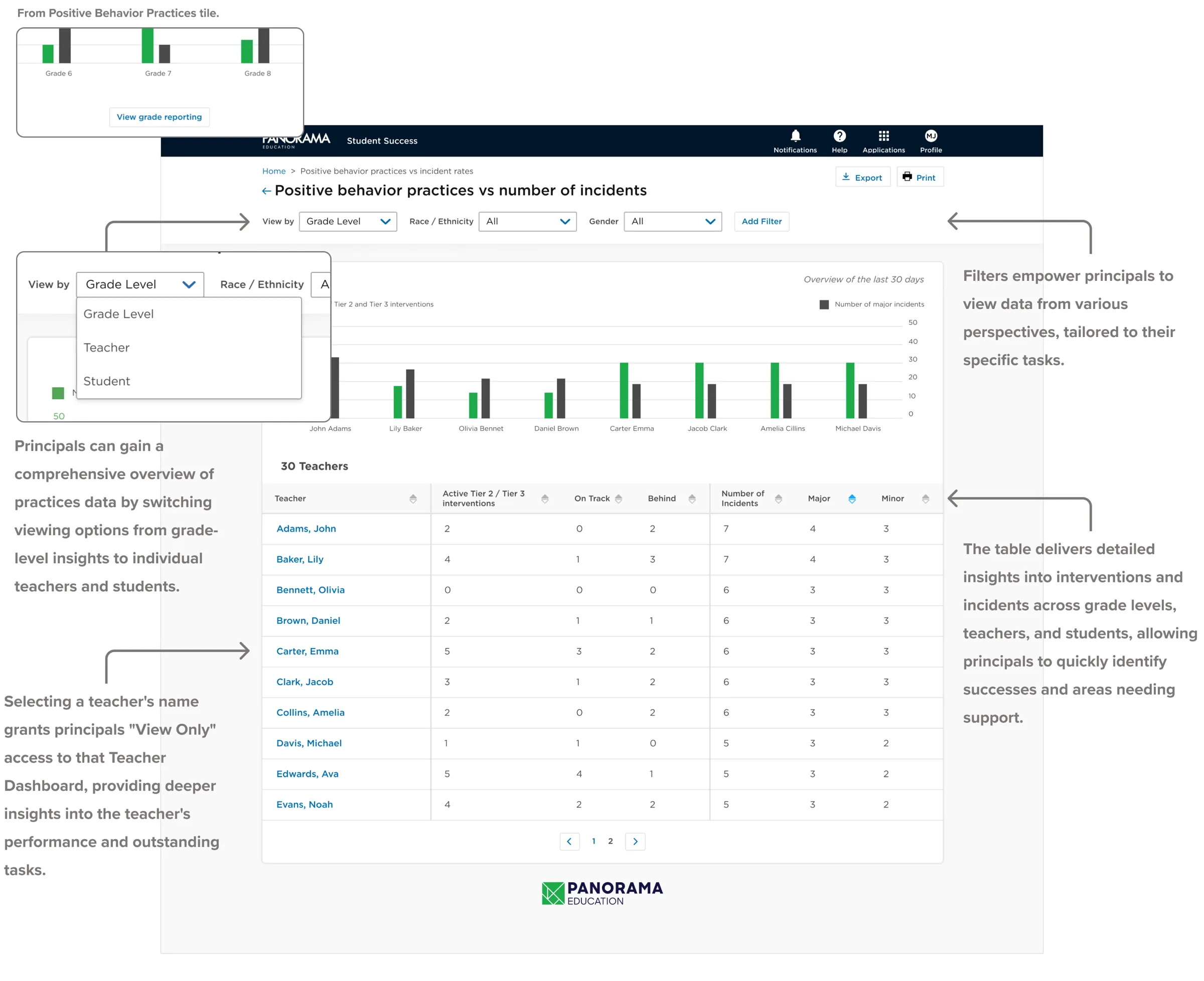Go to Home in the breadcrumb
This screenshot has height=981, width=1204.
coord(273,171)
